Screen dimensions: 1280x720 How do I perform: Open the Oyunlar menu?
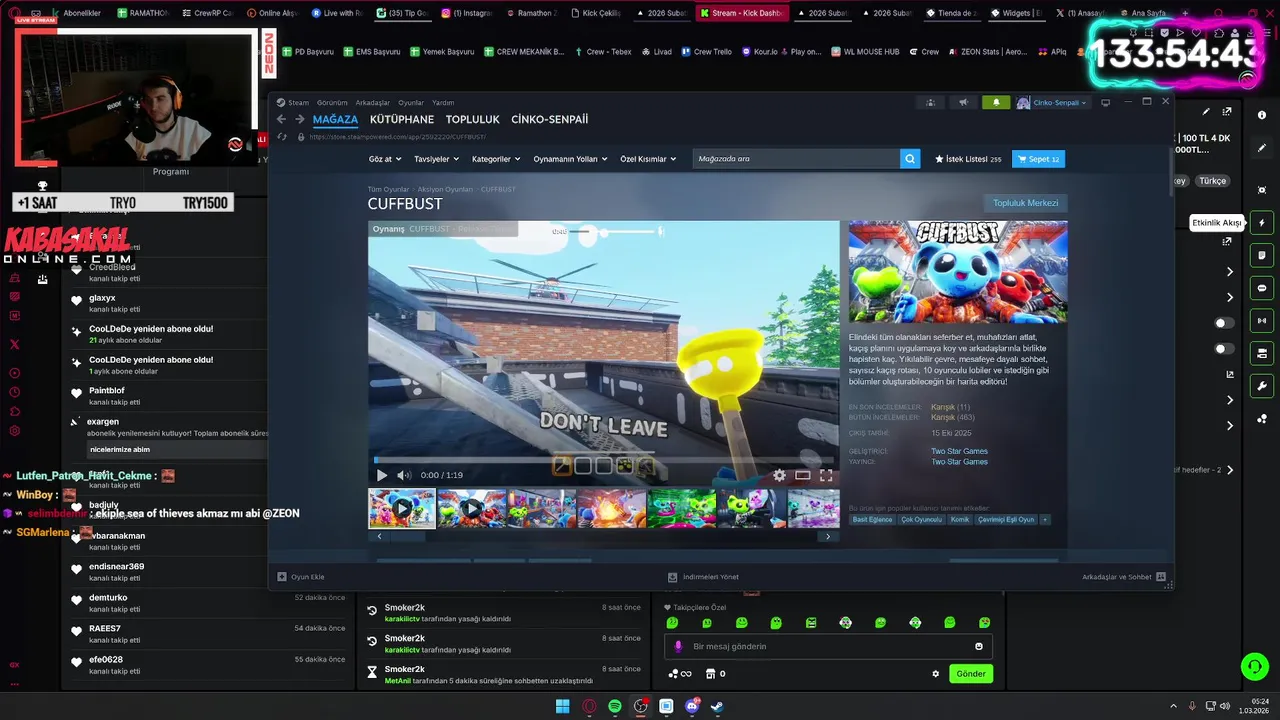click(x=411, y=102)
